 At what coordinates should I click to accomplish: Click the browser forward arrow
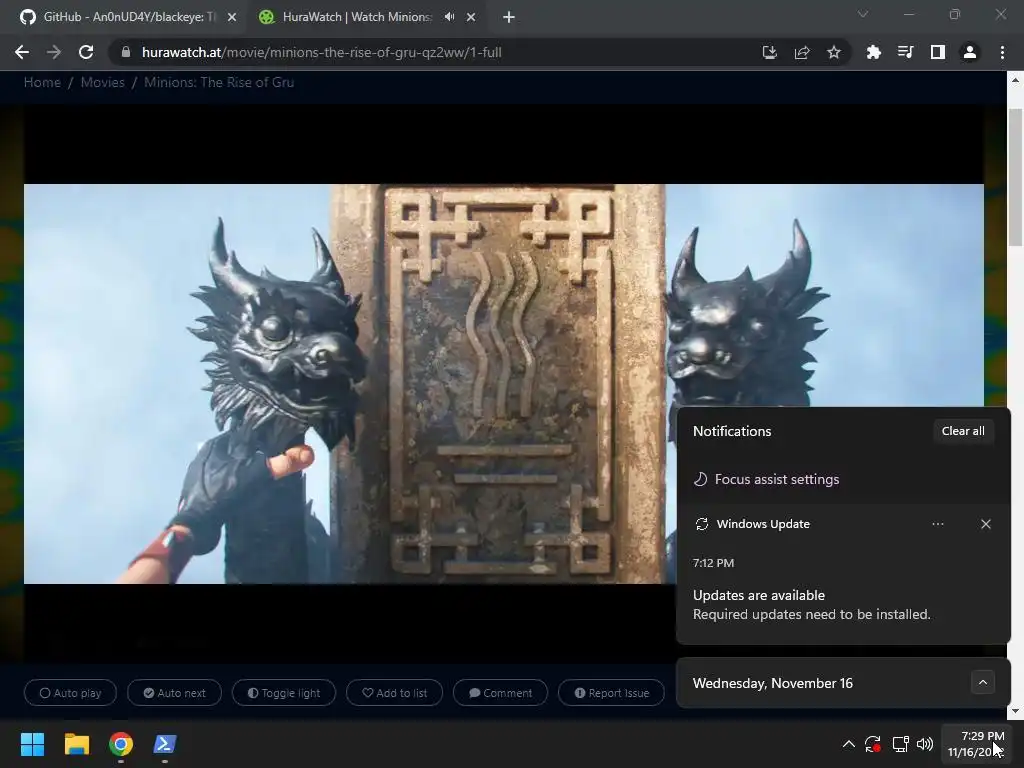click(x=54, y=52)
